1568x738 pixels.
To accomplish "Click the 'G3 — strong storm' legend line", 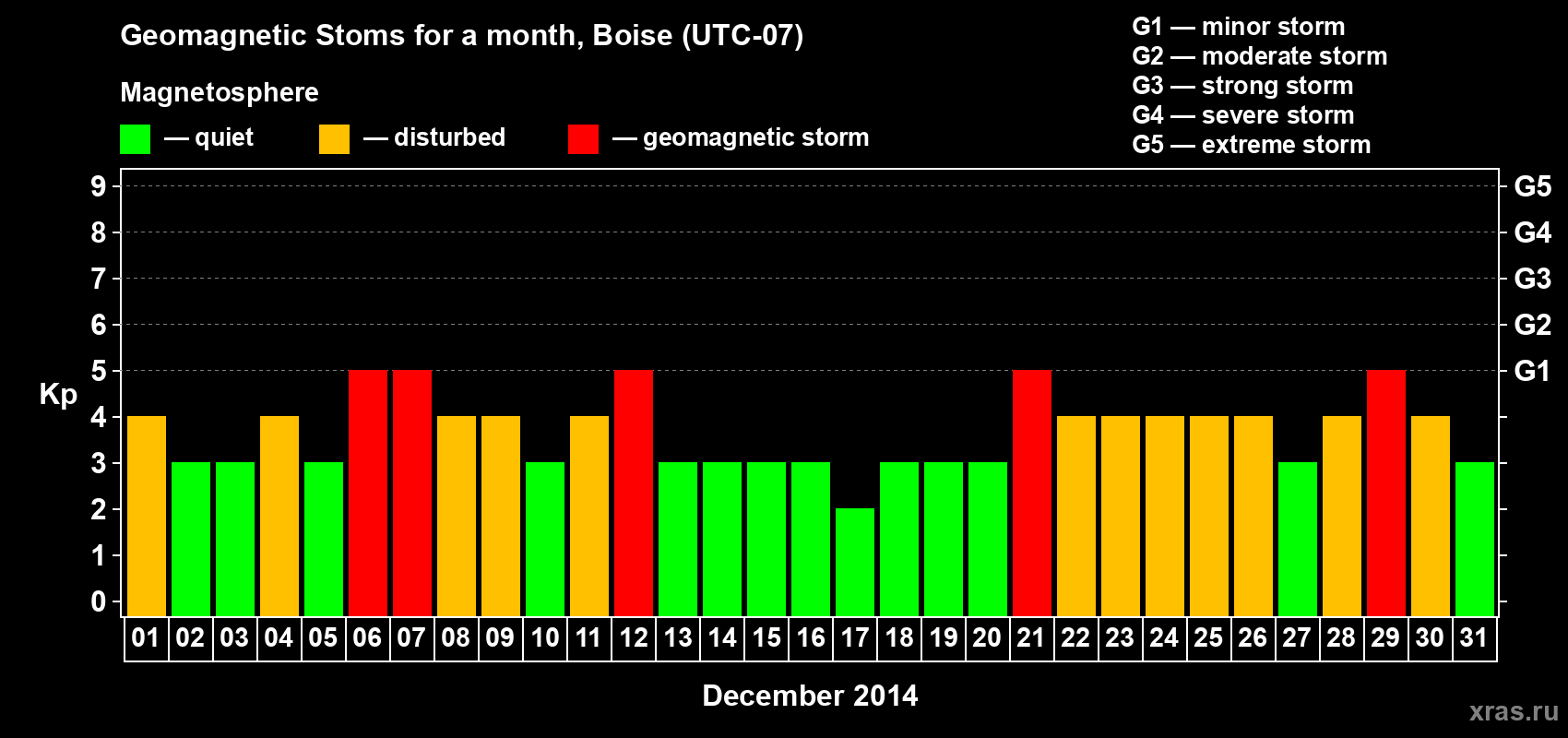I will click(1242, 86).
